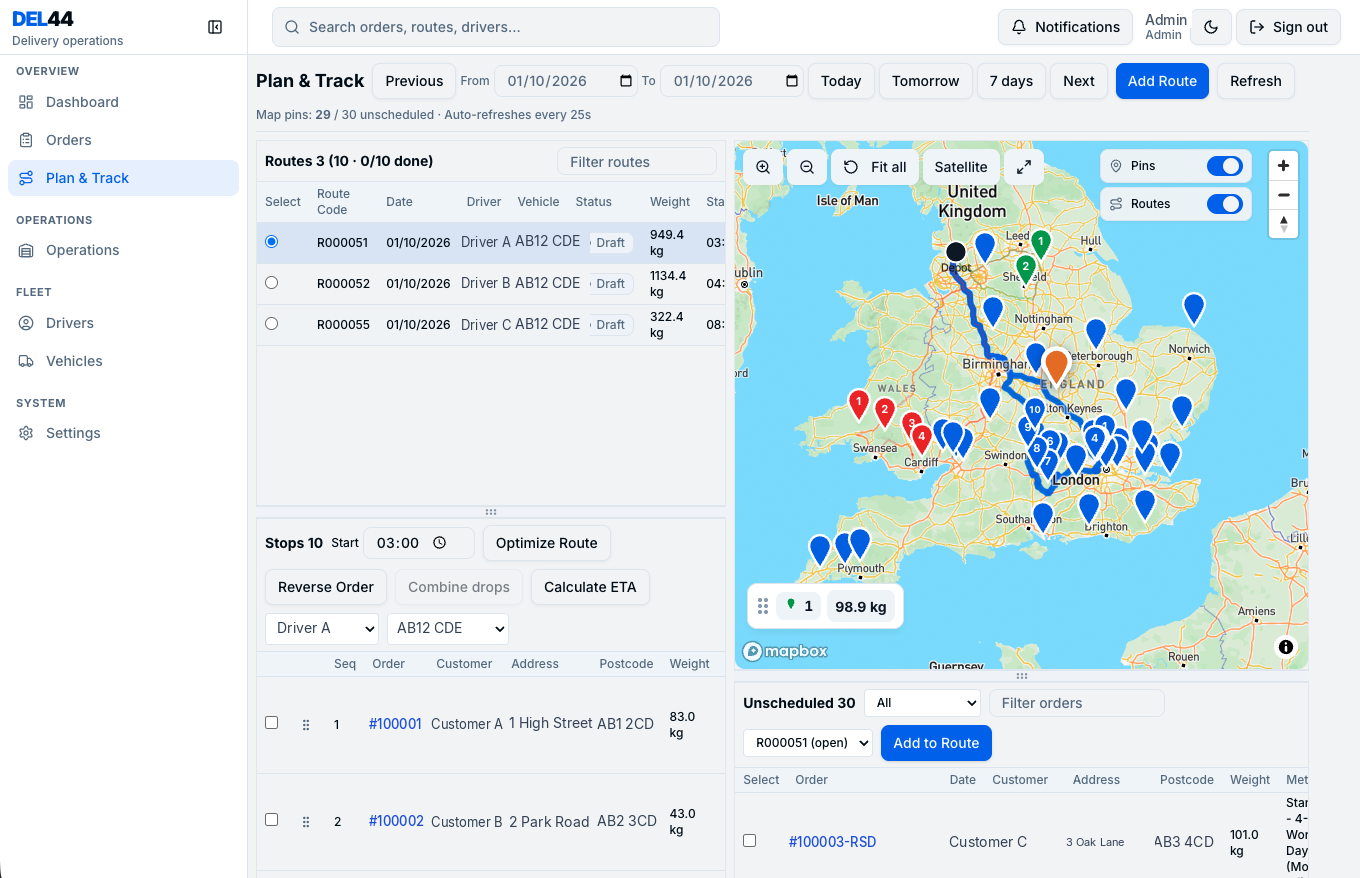The height and width of the screenshot is (878, 1360).
Task: Select route R000055 radio button
Action: pyautogui.click(x=271, y=324)
